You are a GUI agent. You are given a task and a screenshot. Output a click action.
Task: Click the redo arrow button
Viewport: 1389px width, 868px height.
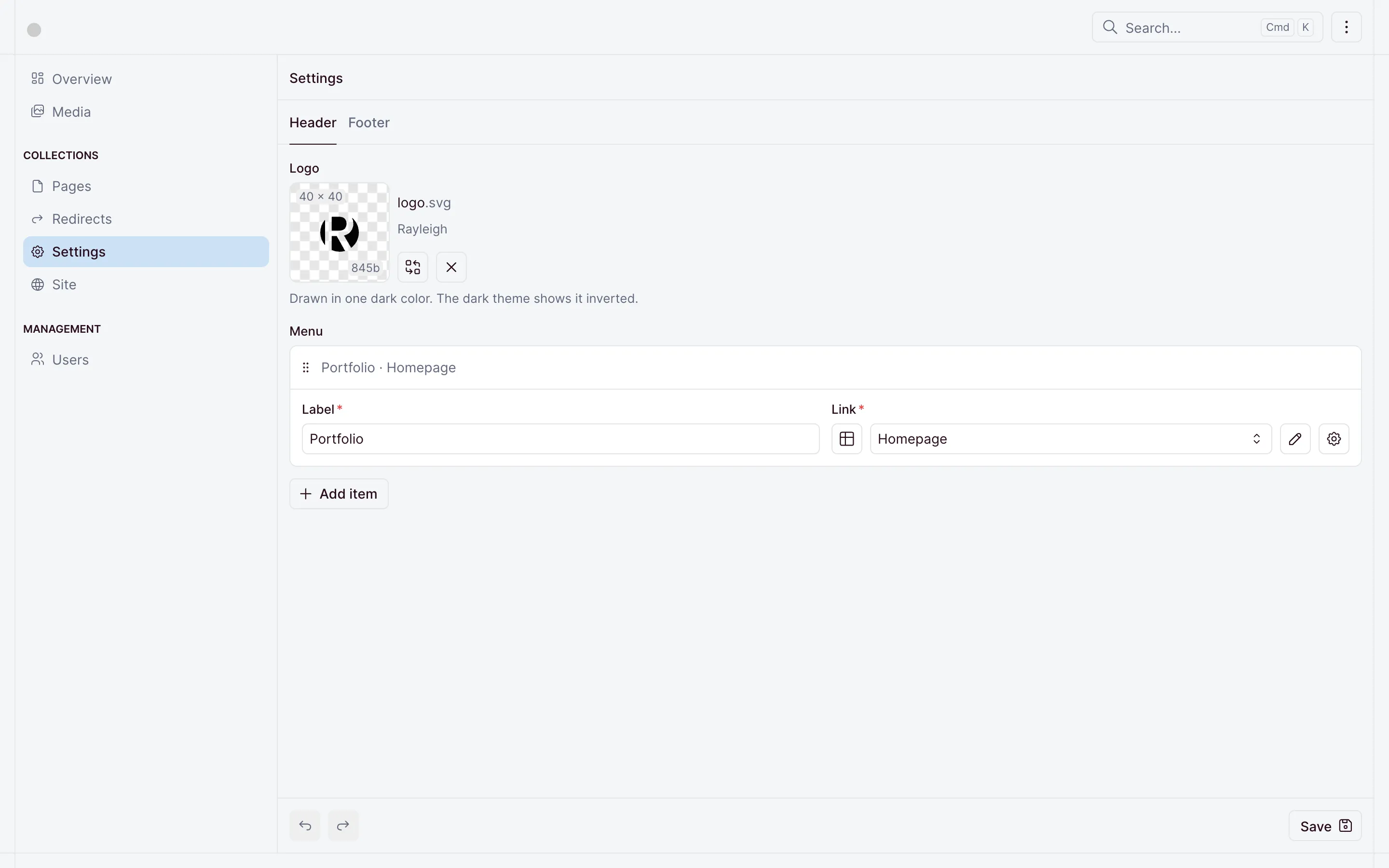343,826
